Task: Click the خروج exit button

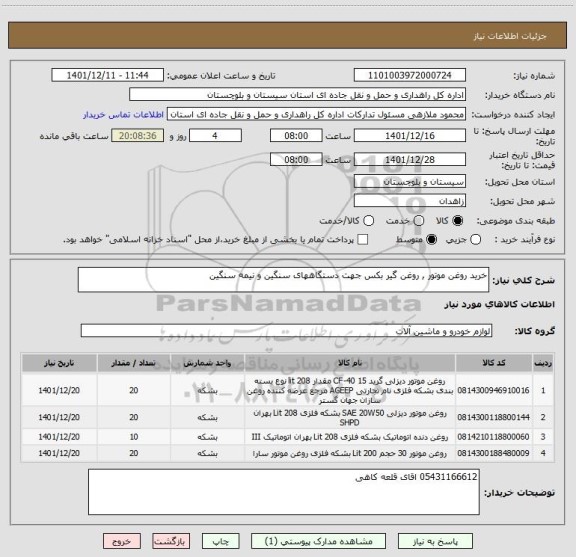Action: [122, 541]
